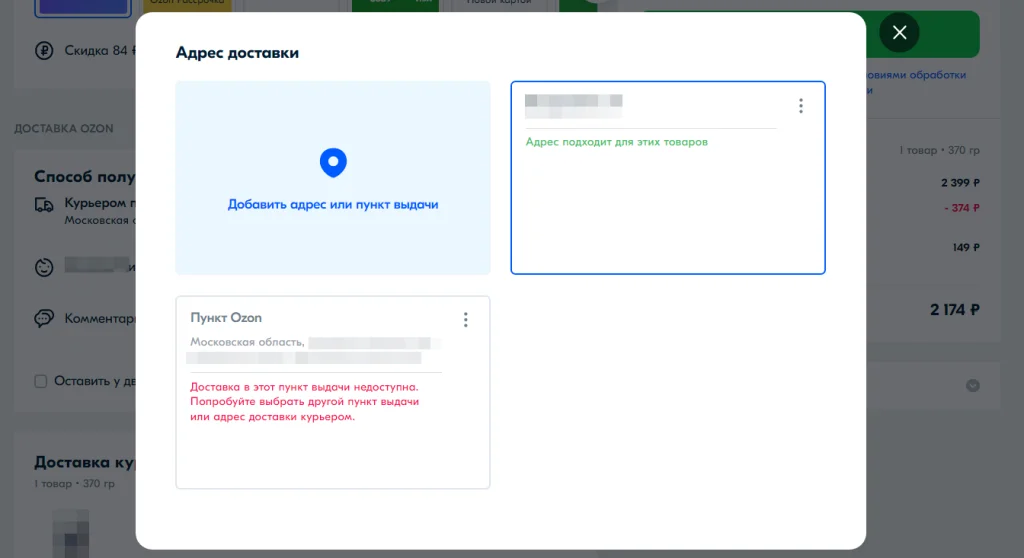Viewport: 1024px width, 558px height.
Task: Open three-dot menu on the selected address card
Action: click(x=800, y=106)
